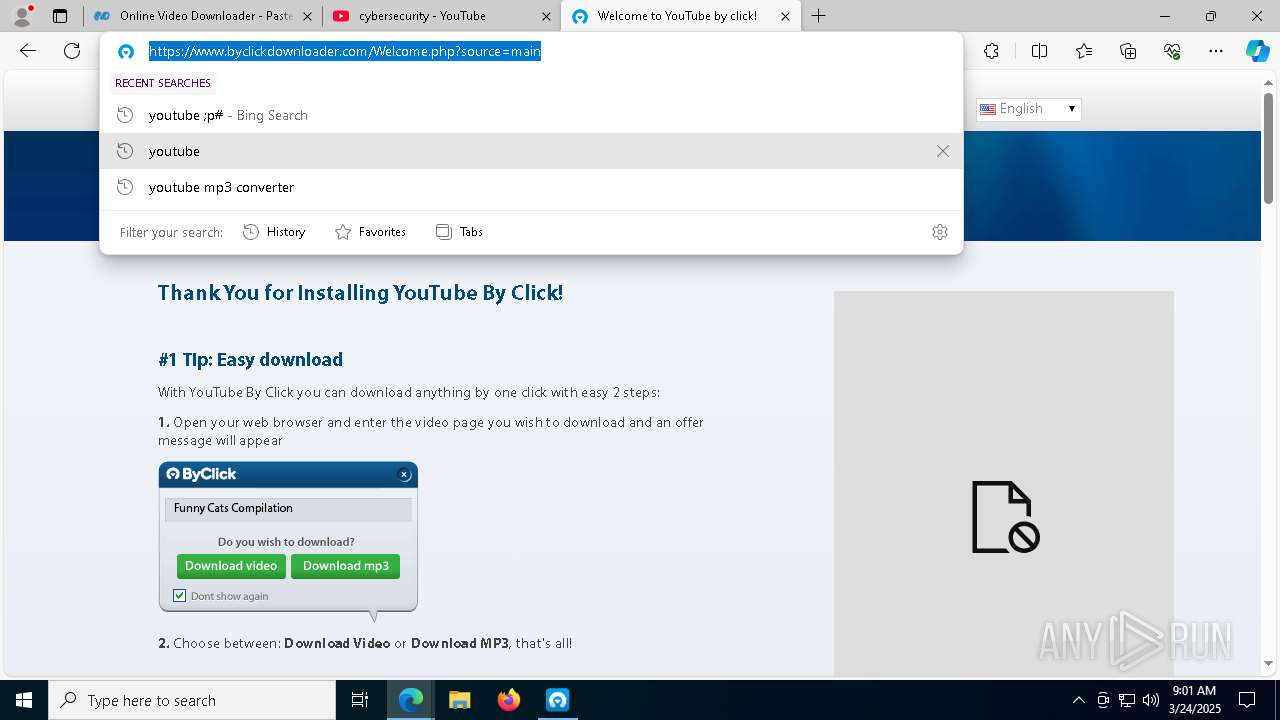Screen dimensions: 1280x720
Task: Open YouTube By Click taskbar app
Action: coord(558,700)
